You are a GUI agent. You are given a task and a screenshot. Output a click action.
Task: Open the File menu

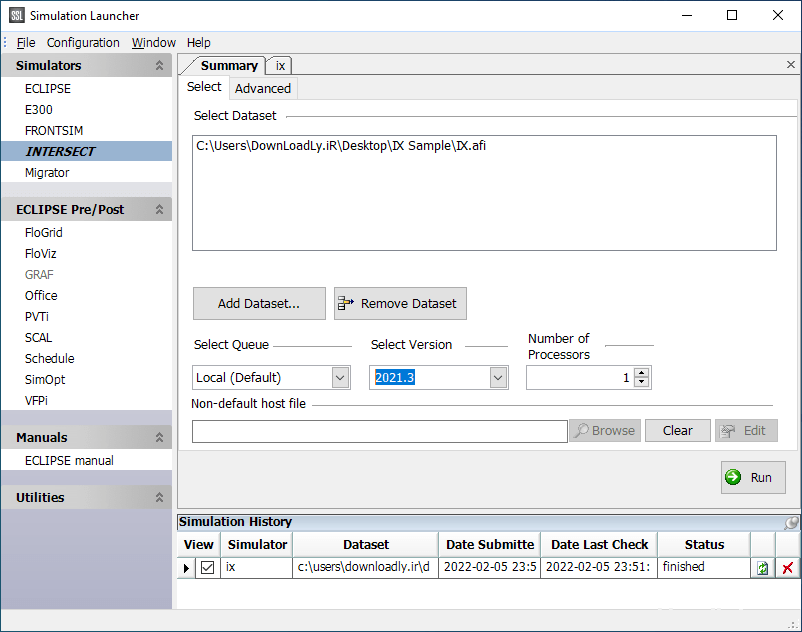click(26, 42)
